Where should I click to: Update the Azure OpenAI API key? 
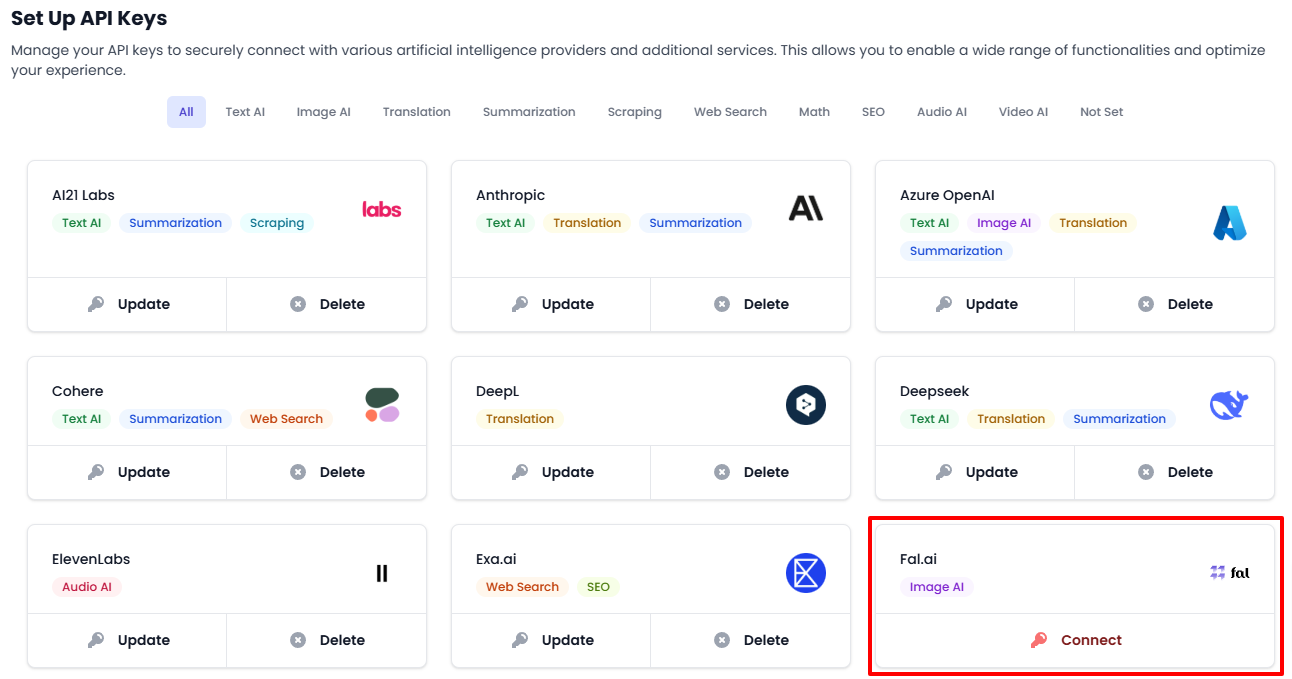tap(975, 304)
